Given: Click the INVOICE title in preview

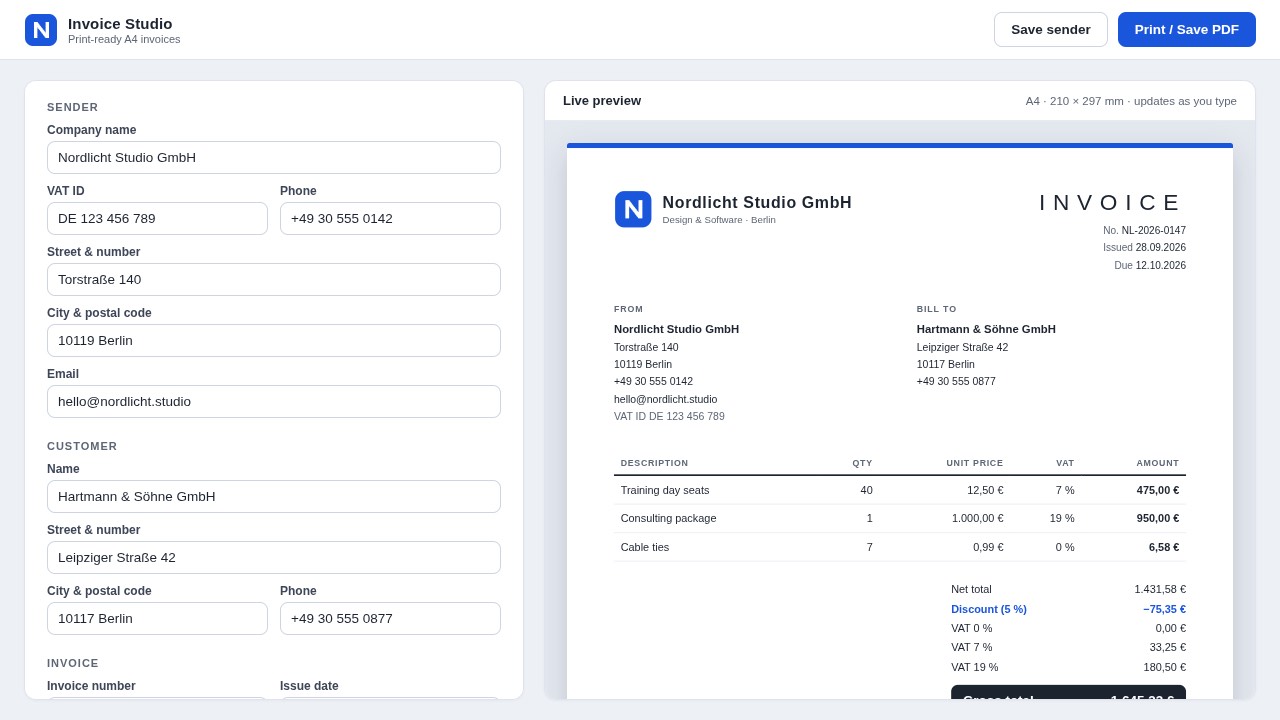Looking at the screenshot, I should [x=1112, y=203].
